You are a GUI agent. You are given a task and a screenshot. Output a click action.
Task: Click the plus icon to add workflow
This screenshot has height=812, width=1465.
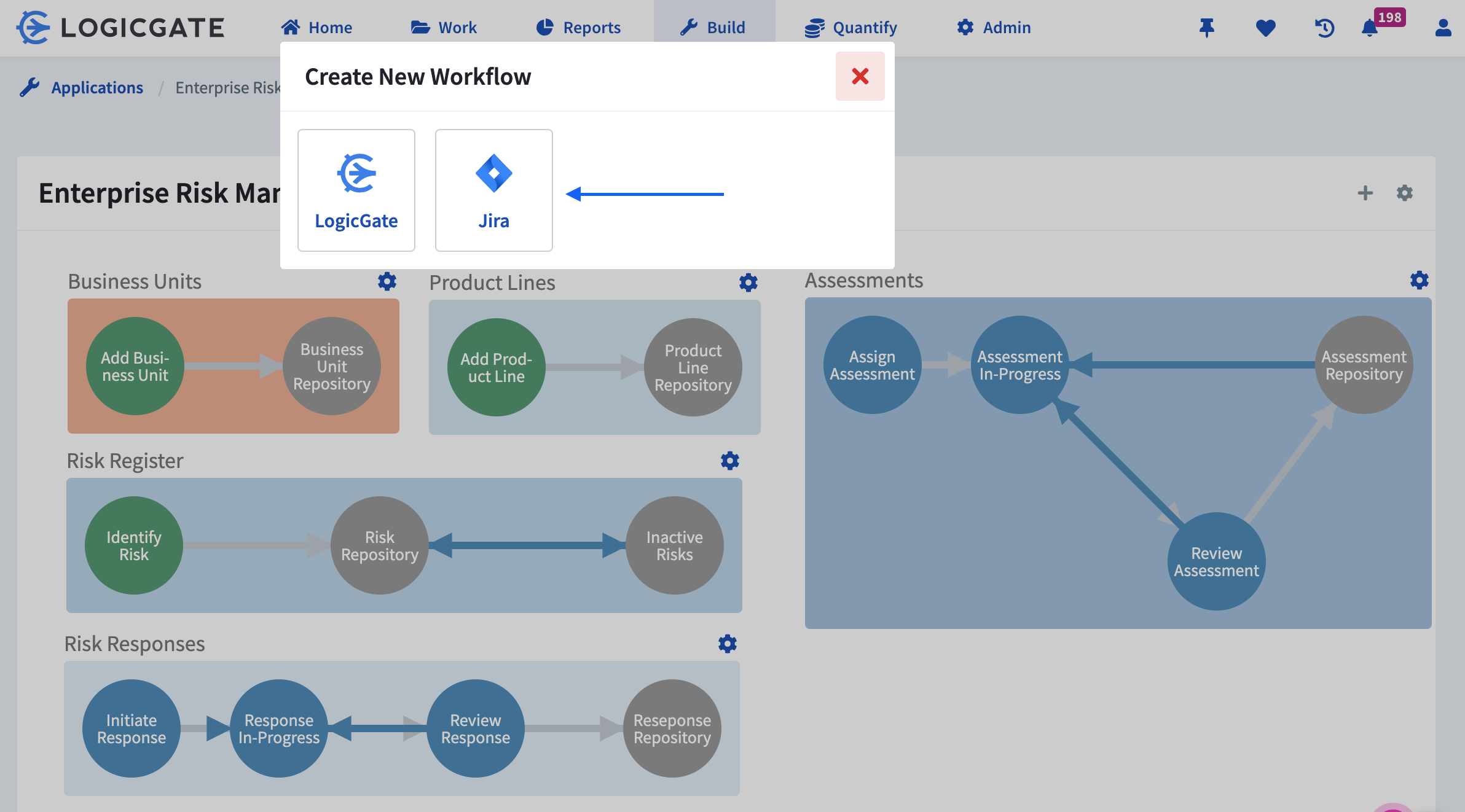point(1365,193)
